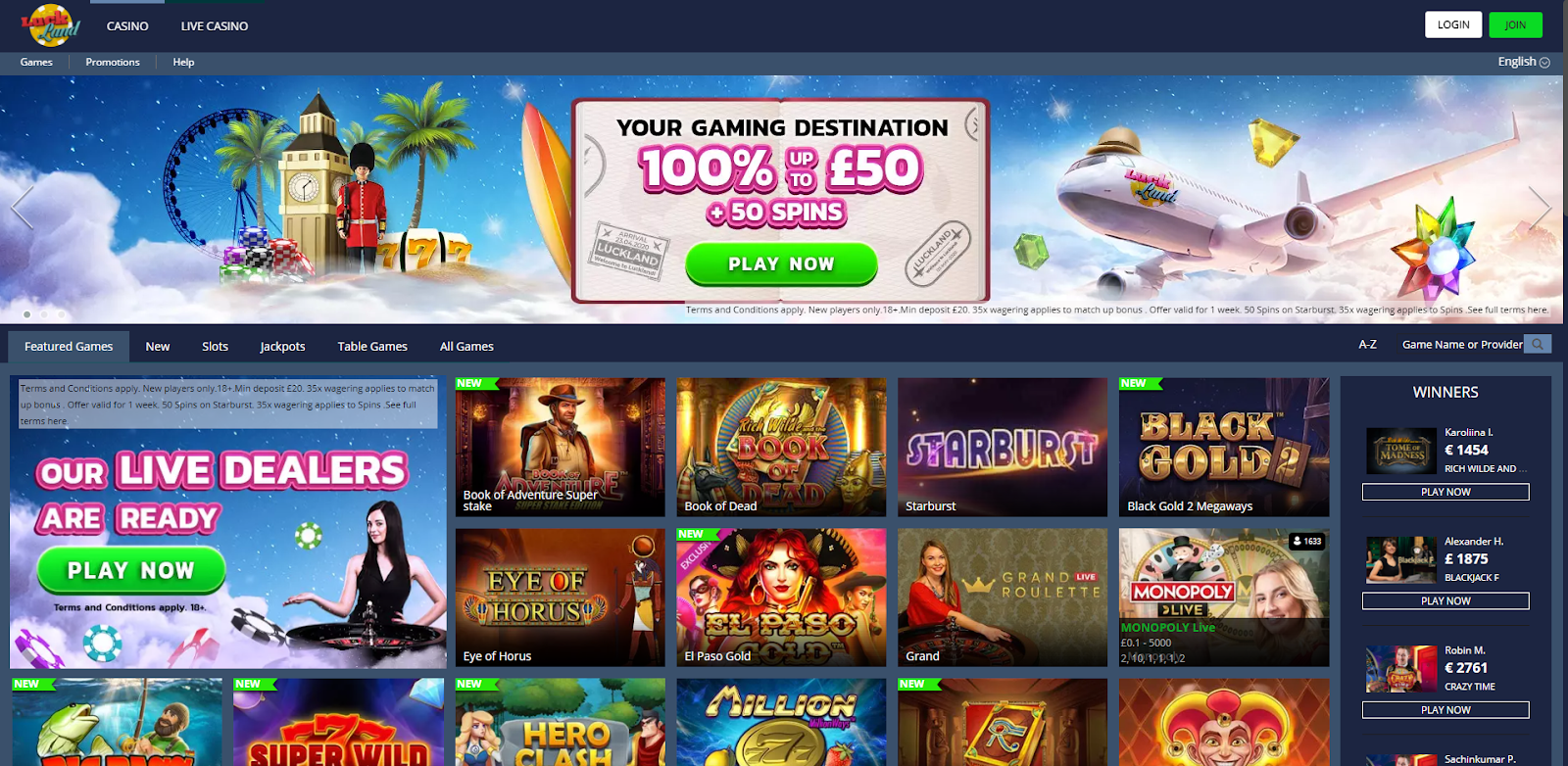Click the LOGIN button
Viewport: 1568px width, 766px height.
click(x=1453, y=24)
